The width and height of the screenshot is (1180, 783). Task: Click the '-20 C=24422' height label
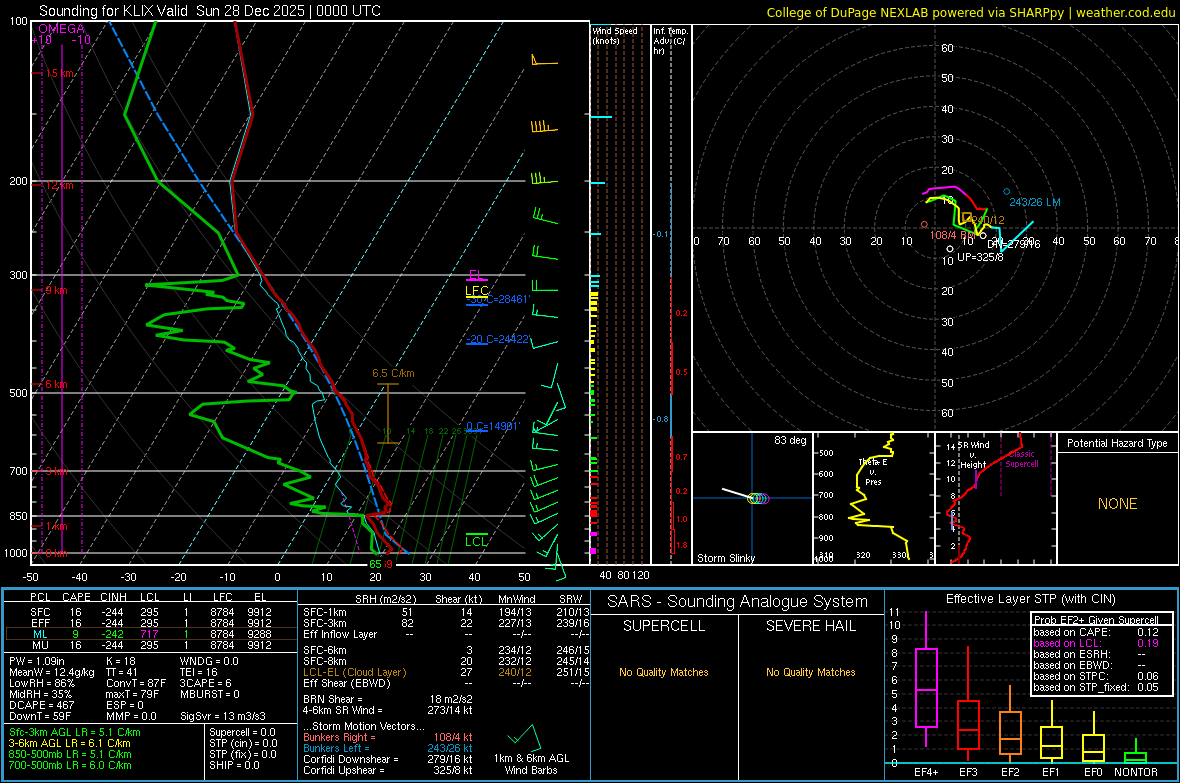[498, 339]
